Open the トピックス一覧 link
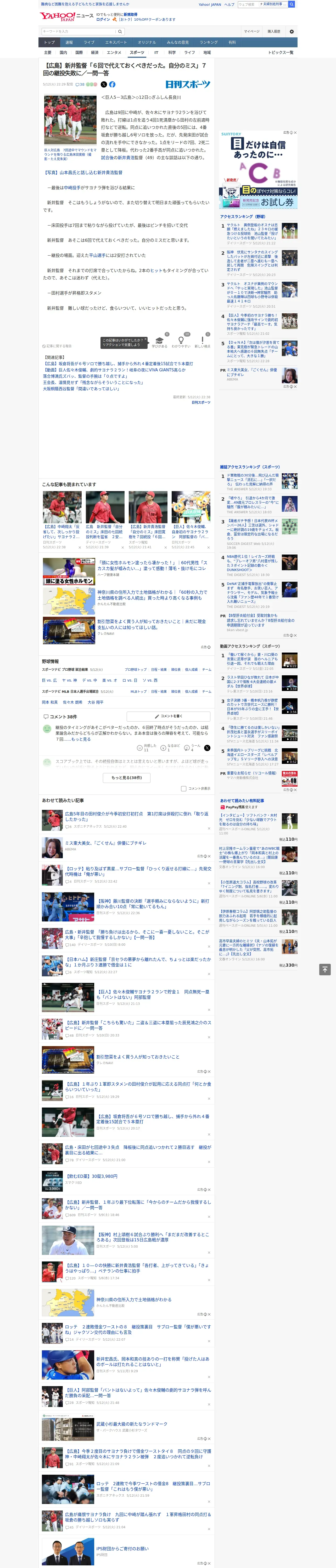This screenshot has width=336, height=1568. click(x=281, y=52)
